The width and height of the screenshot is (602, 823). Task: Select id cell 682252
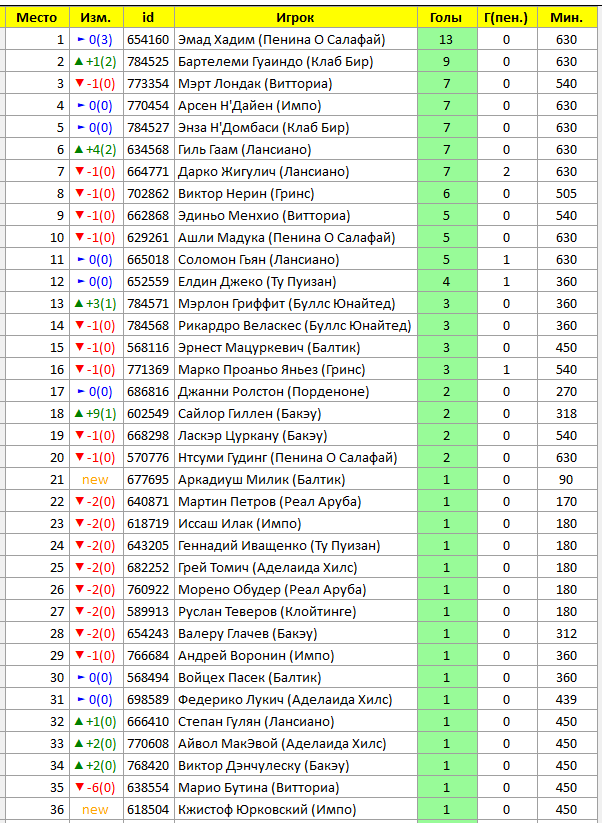click(149, 568)
